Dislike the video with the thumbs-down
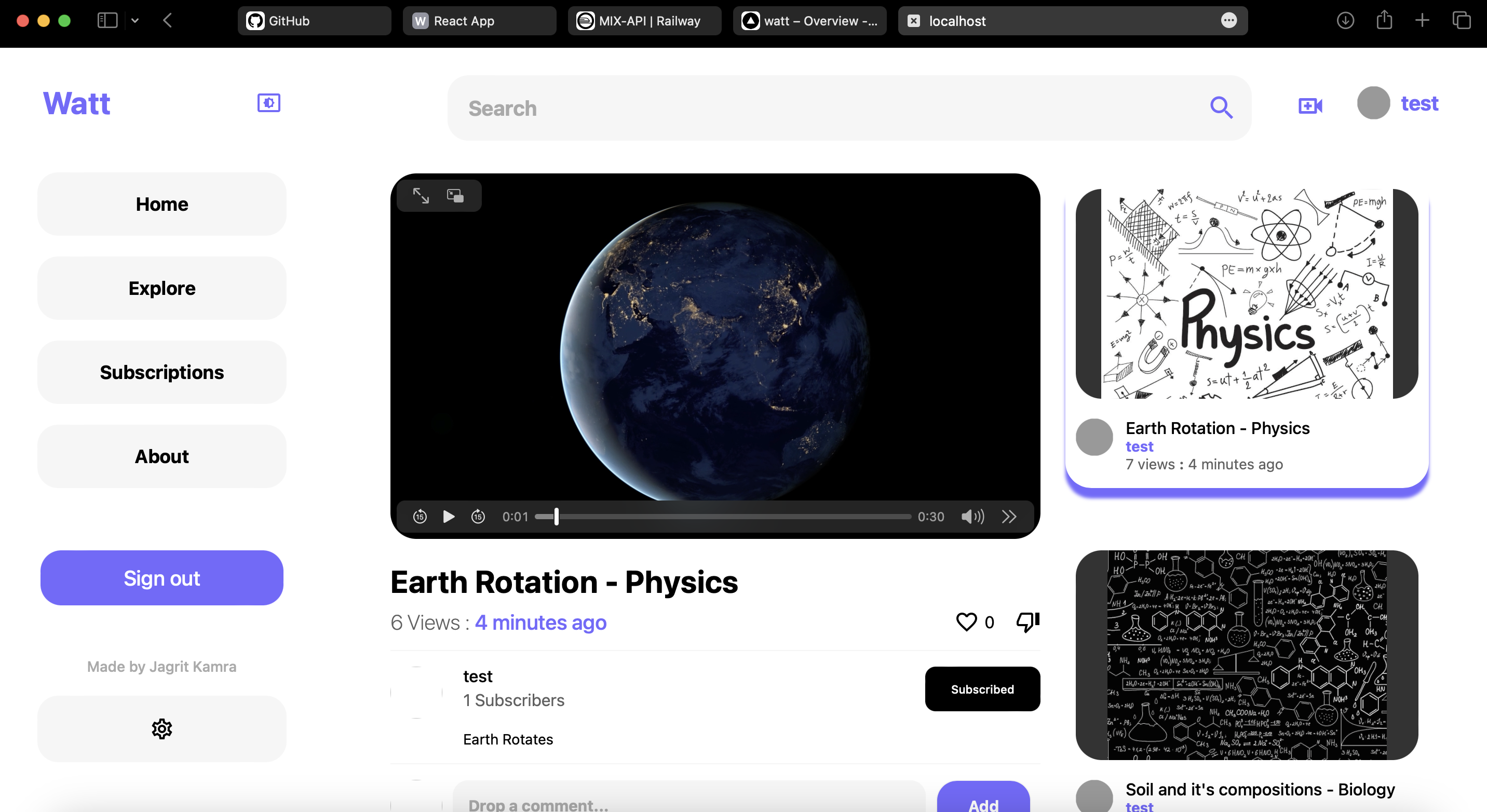The height and width of the screenshot is (812, 1487). pyautogui.click(x=1027, y=622)
